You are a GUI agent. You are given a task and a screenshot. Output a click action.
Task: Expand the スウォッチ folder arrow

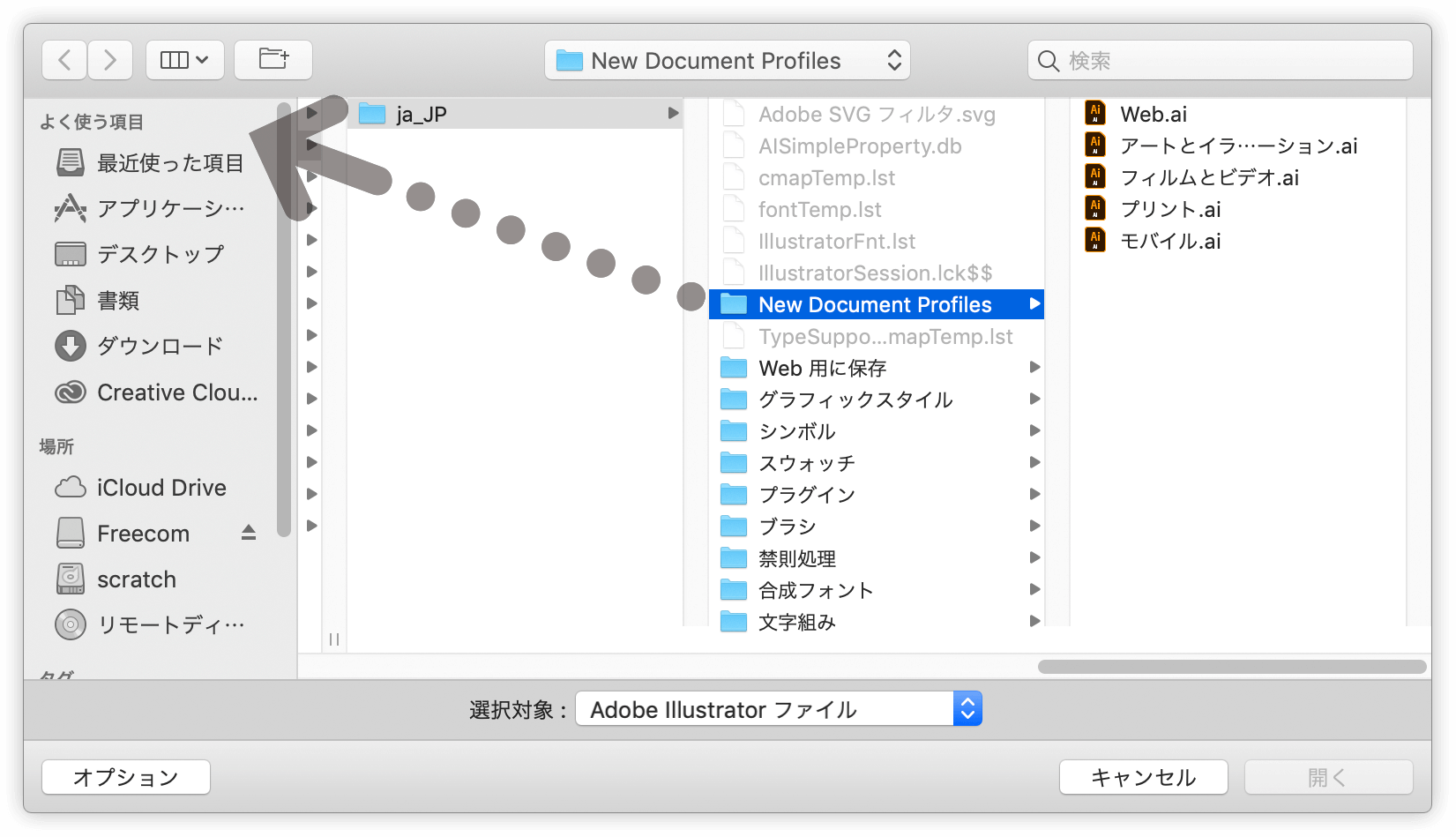pyautogui.click(x=1034, y=462)
